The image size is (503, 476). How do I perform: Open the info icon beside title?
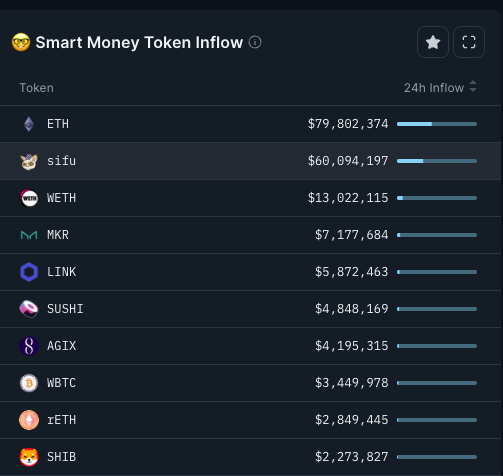(x=255, y=42)
